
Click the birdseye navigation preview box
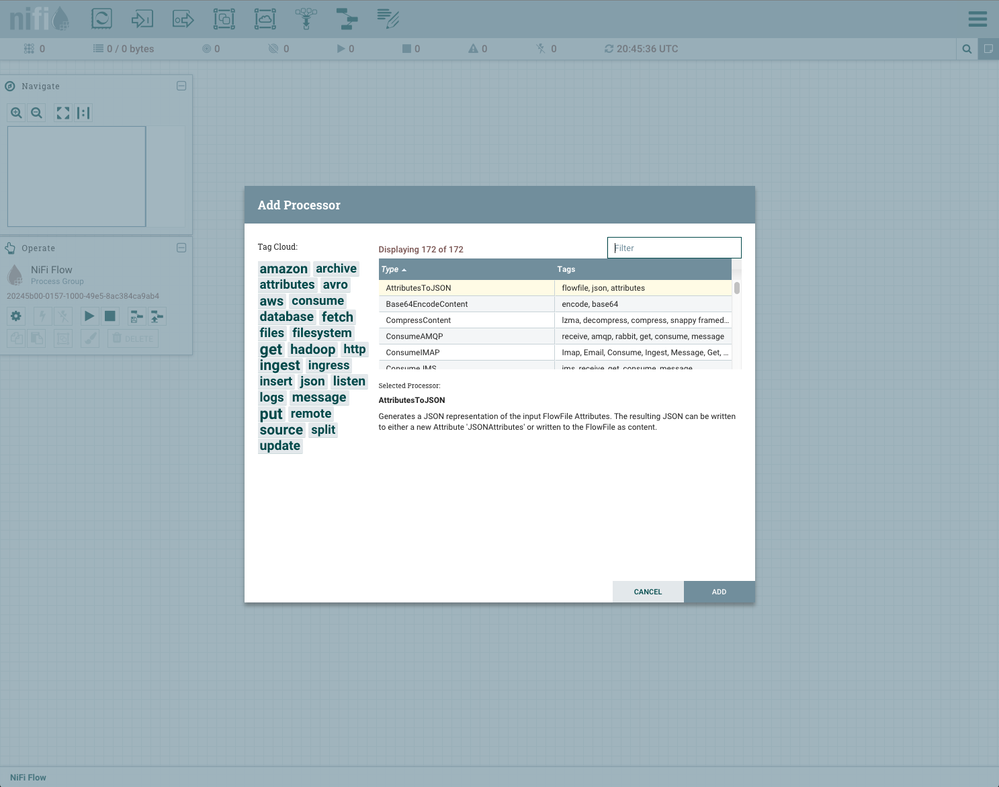click(x=76, y=176)
